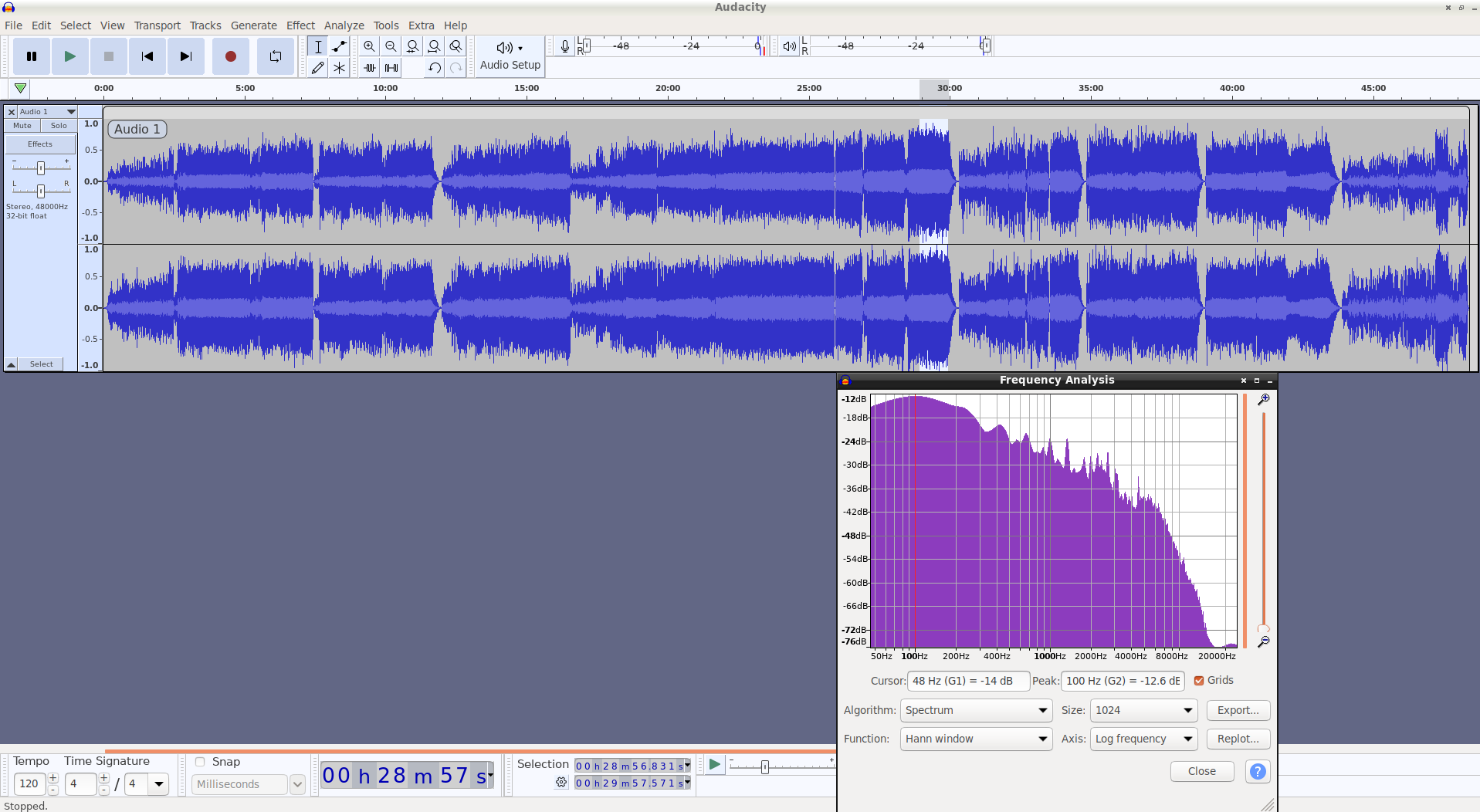Open the Generate menu

pos(254,25)
